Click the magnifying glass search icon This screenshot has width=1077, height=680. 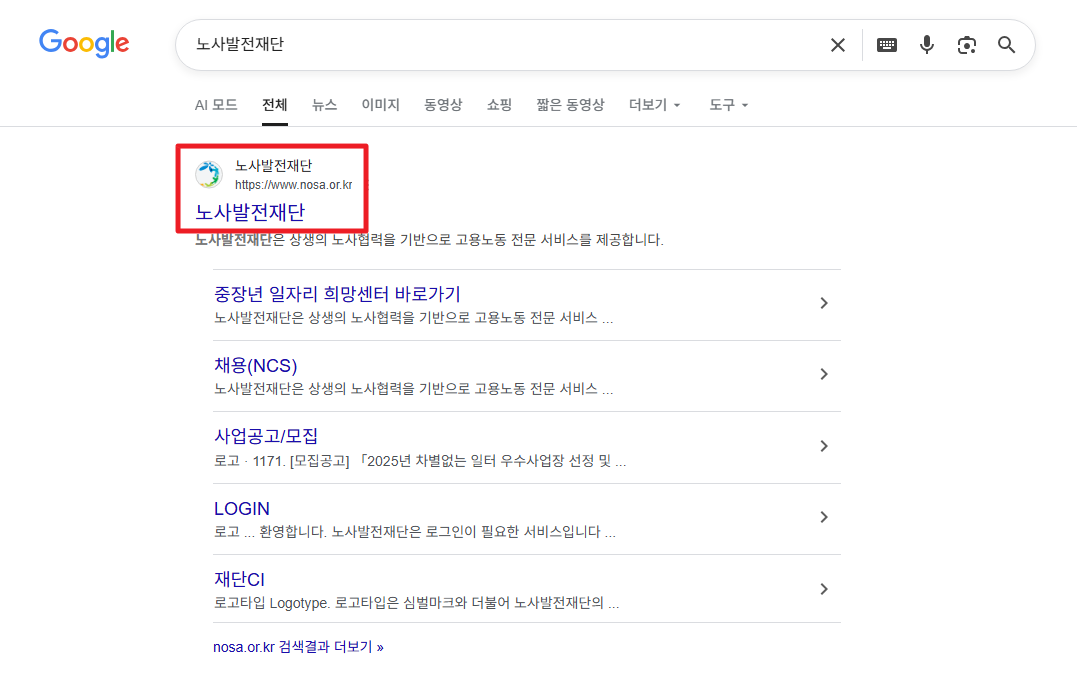1006,44
